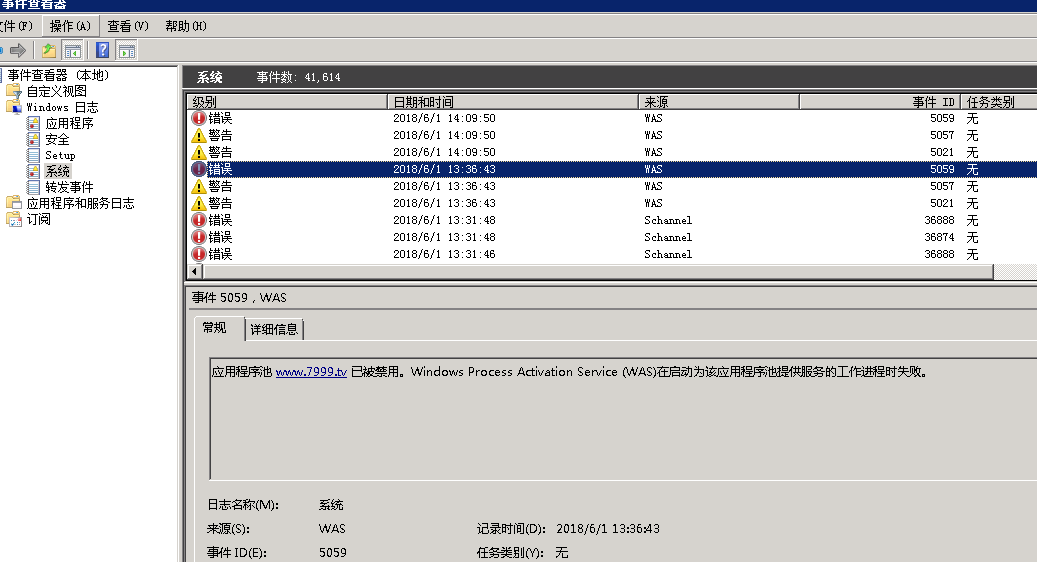Click the Windows 日志 folder icon
The width and height of the screenshot is (1038, 562).
[14, 107]
